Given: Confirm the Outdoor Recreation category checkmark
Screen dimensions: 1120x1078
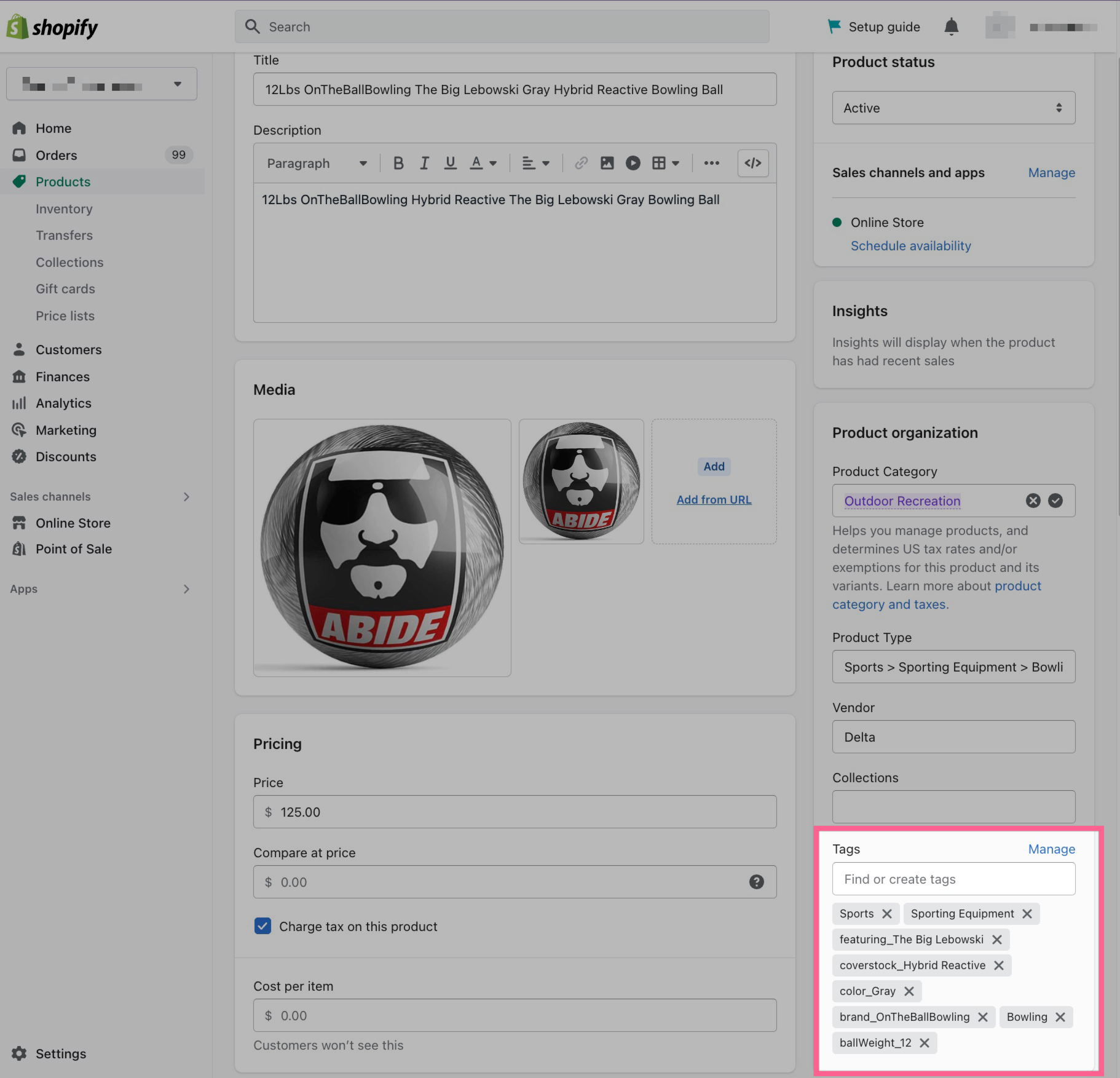Looking at the screenshot, I should click(1055, 501).
